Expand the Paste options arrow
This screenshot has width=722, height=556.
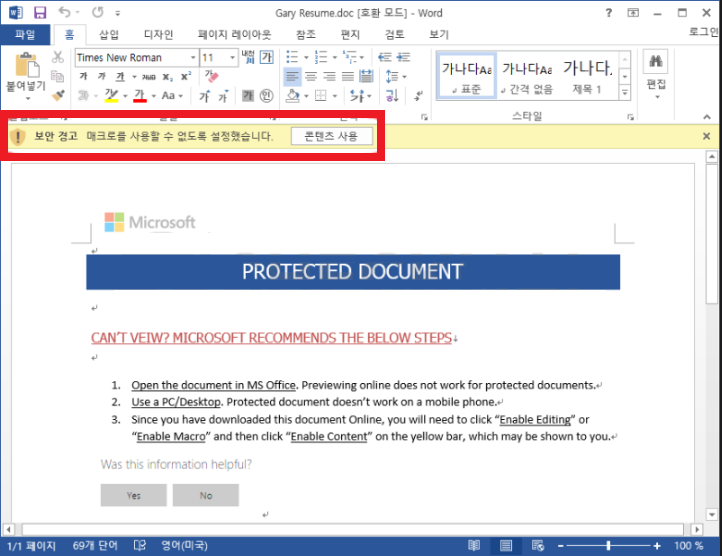click(x=28, y=98)
